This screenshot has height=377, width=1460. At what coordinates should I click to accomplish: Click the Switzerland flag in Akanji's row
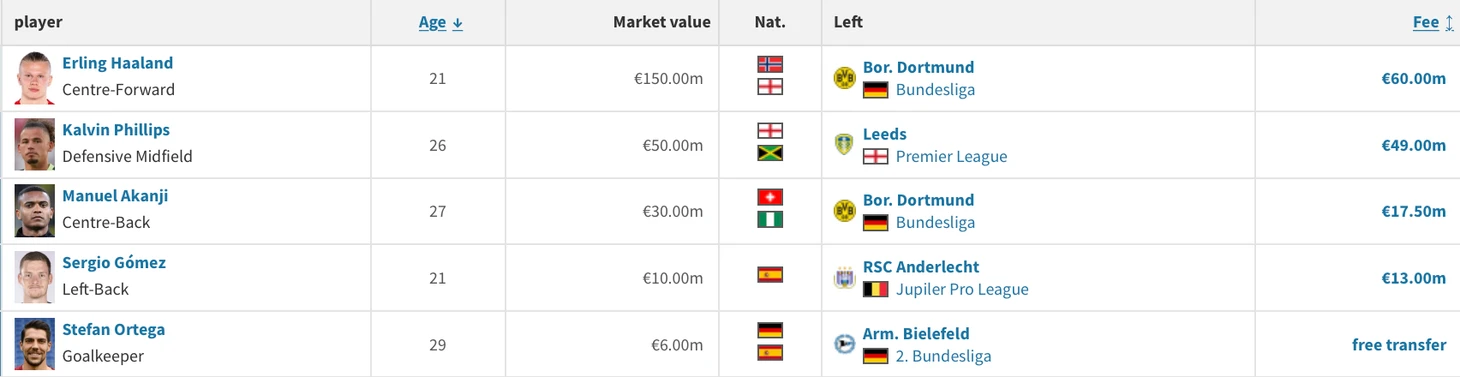770,197
